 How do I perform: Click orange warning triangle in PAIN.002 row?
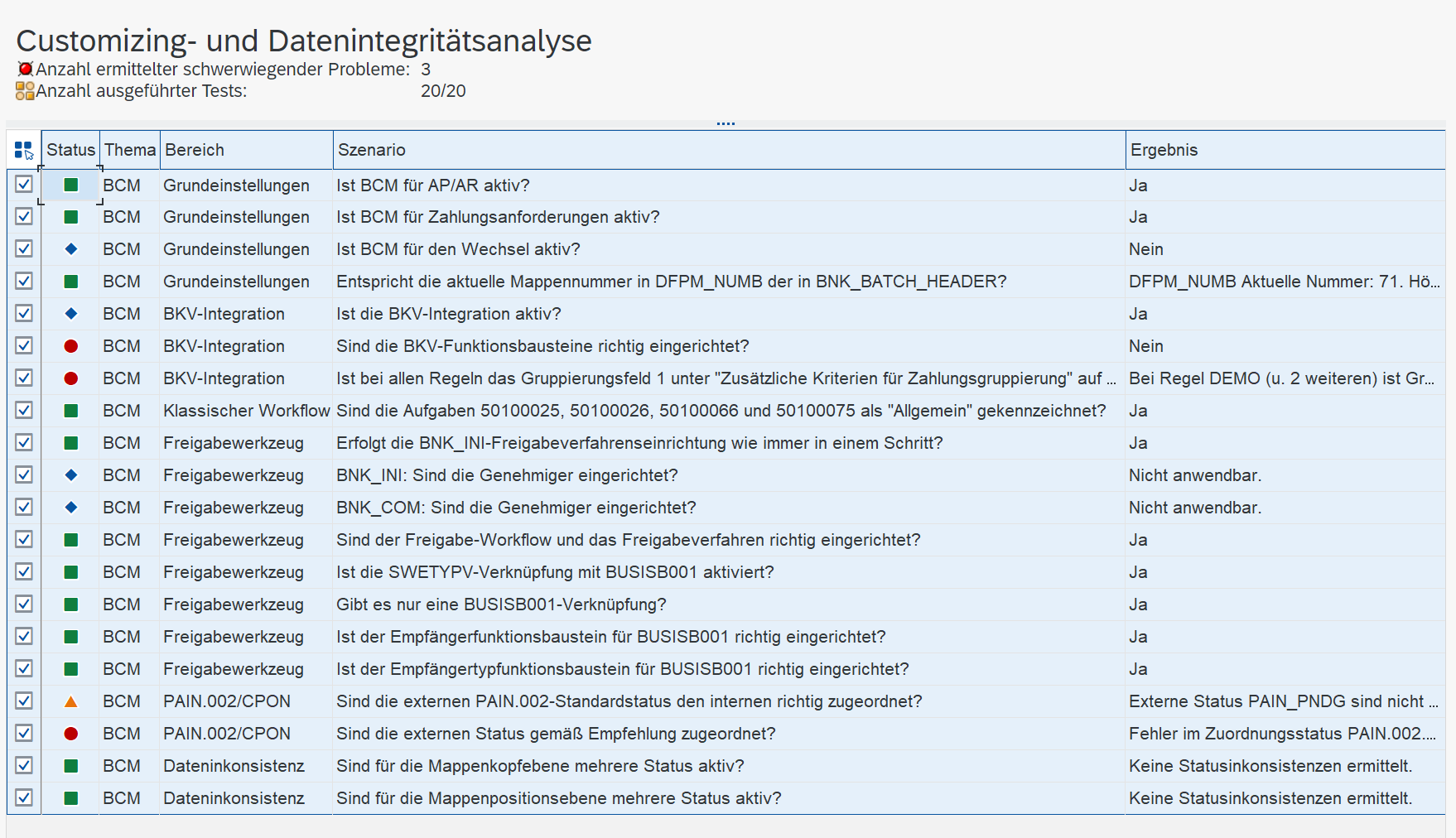tap(71, 701)
